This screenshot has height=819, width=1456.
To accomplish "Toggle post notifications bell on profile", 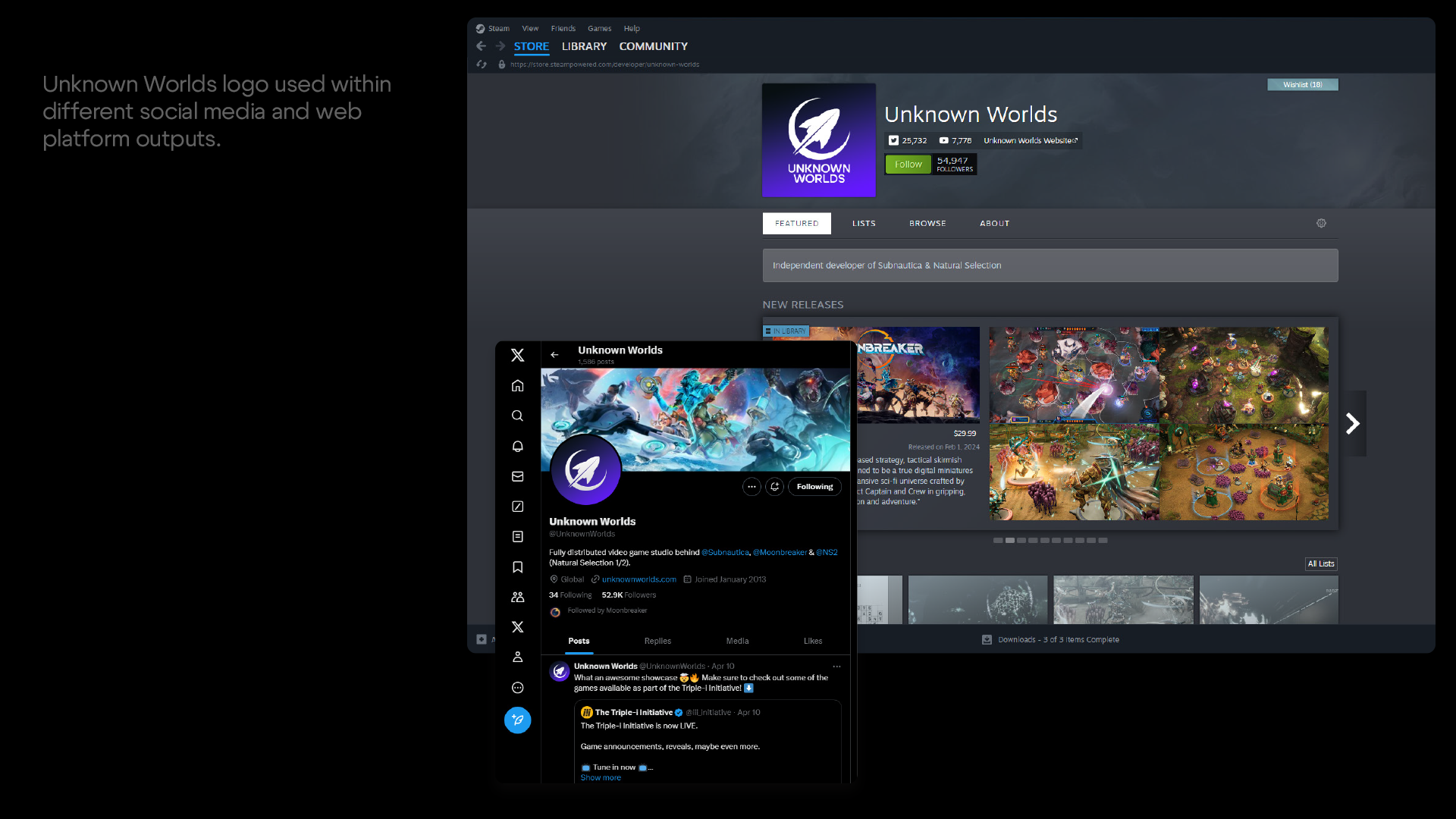I will click(x=774, y=487).
